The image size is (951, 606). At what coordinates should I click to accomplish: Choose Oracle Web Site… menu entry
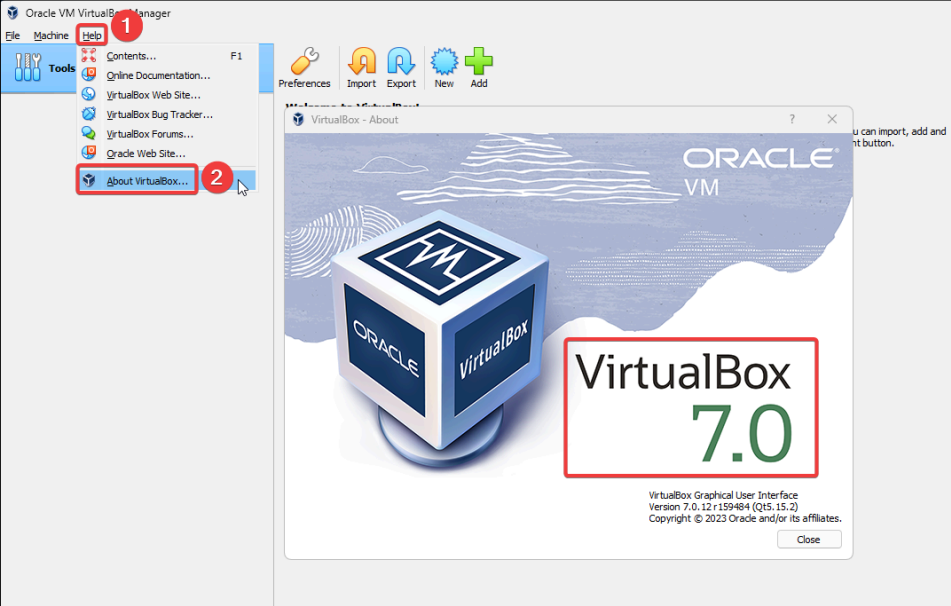click(x=167, y=153)
